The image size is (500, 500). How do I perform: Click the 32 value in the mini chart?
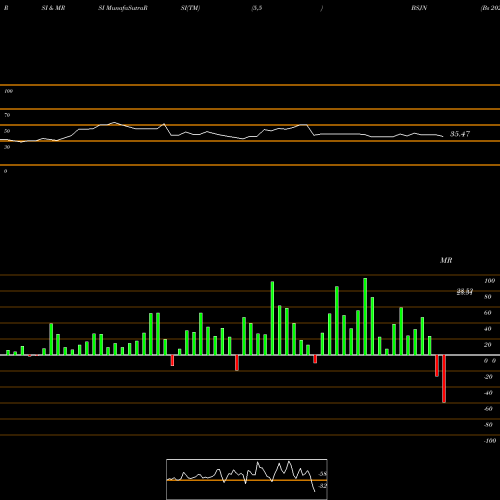tap(323, 486)
